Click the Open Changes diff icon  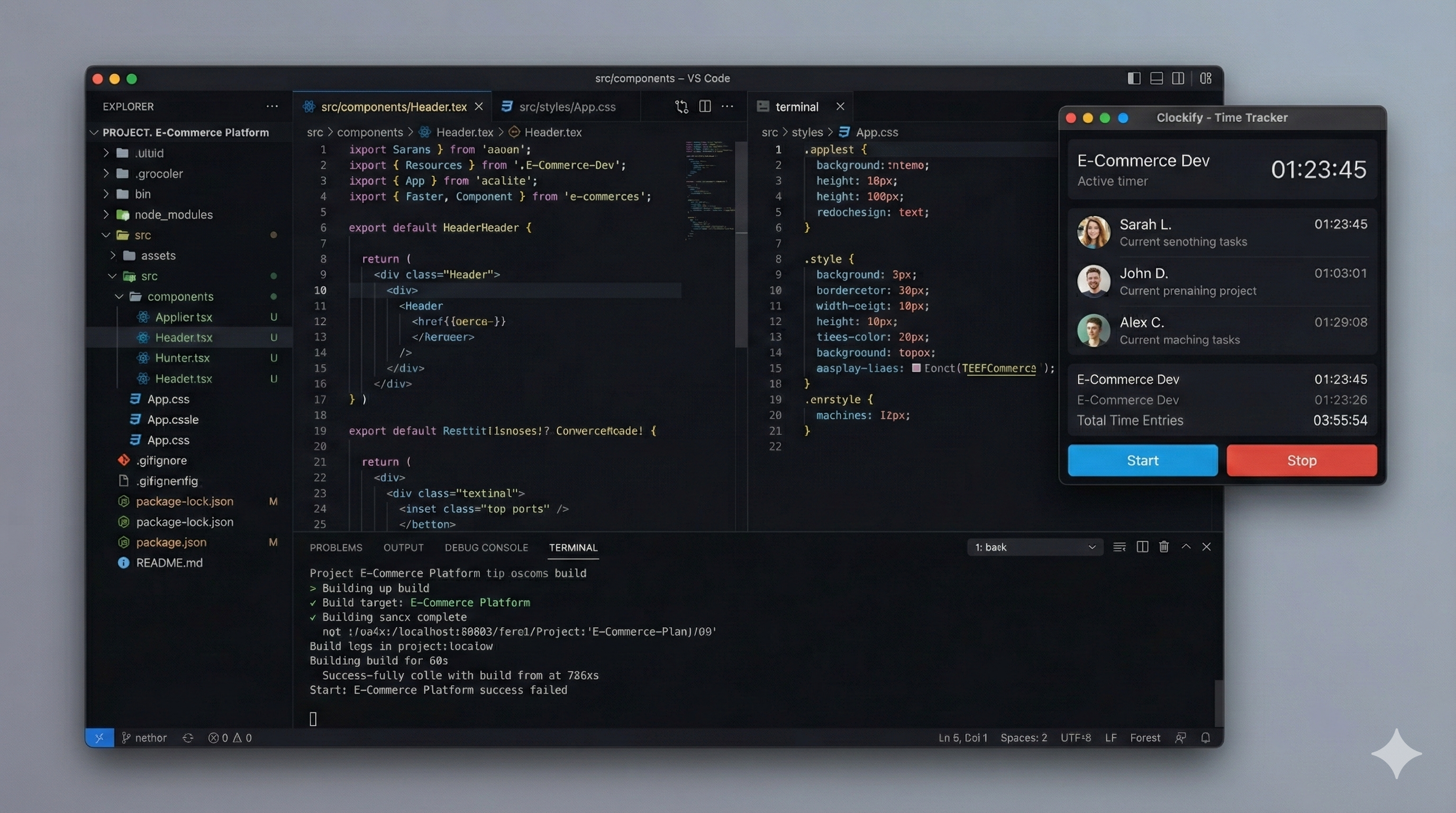pyautogui.click(x=680, y=106)
